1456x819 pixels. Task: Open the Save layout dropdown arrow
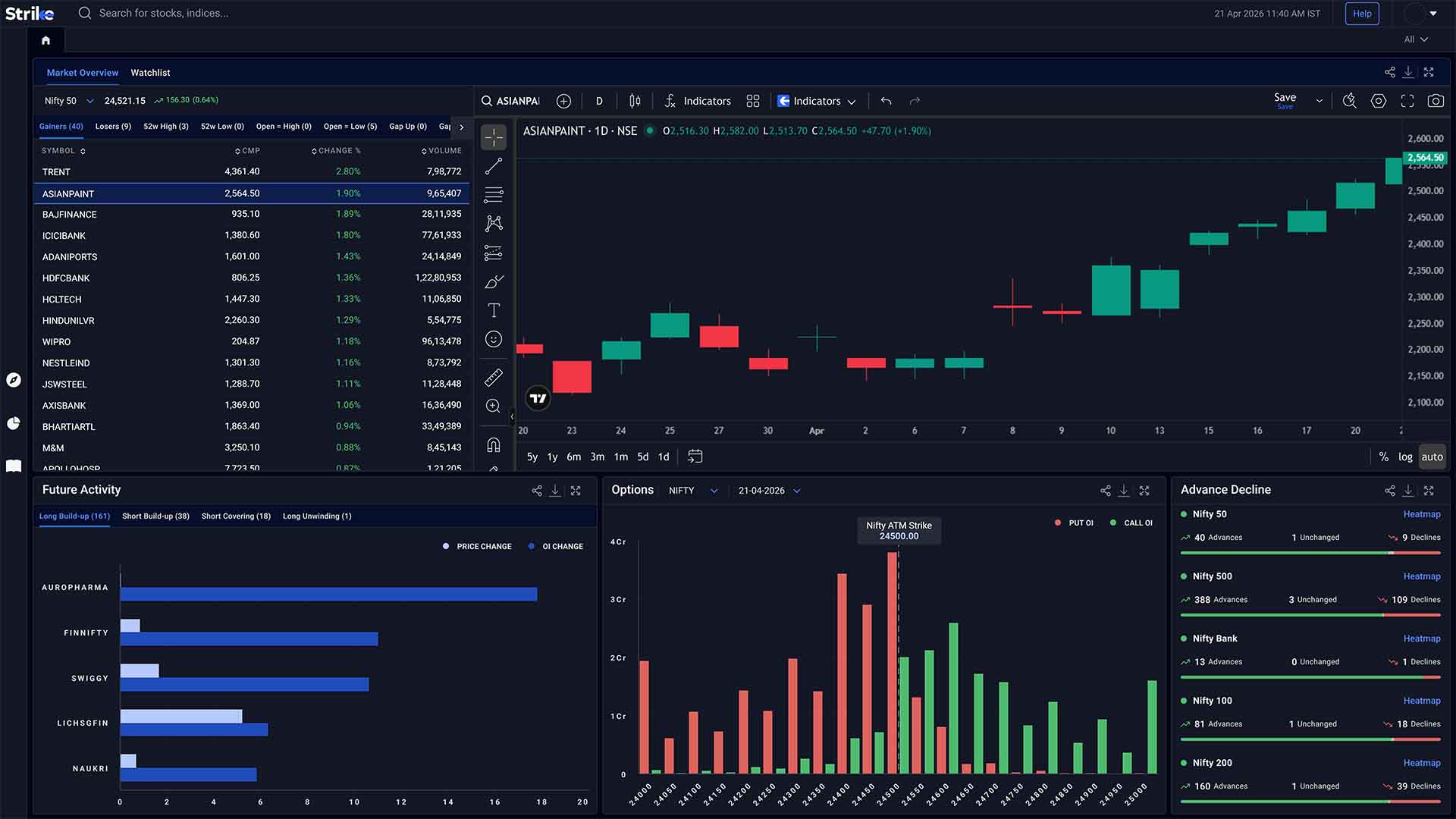pos(1319,101)
